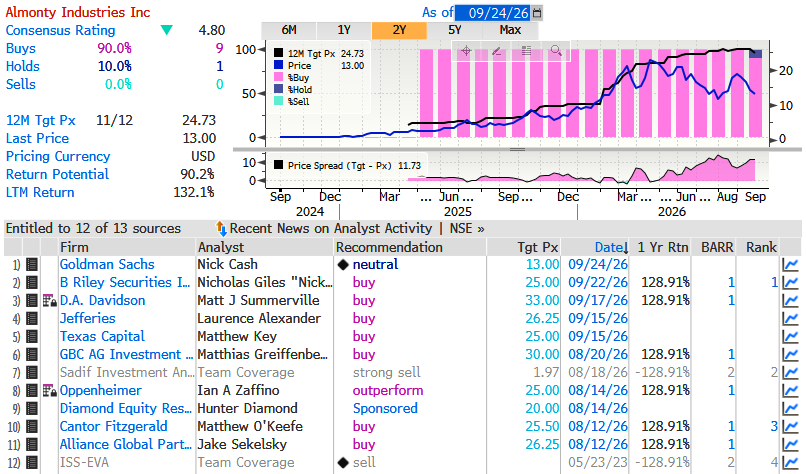Viewport: 806px width, 474px height.
Task: Open the Cantor Fitzgerald firm link
Action: (x=114, y=426)
